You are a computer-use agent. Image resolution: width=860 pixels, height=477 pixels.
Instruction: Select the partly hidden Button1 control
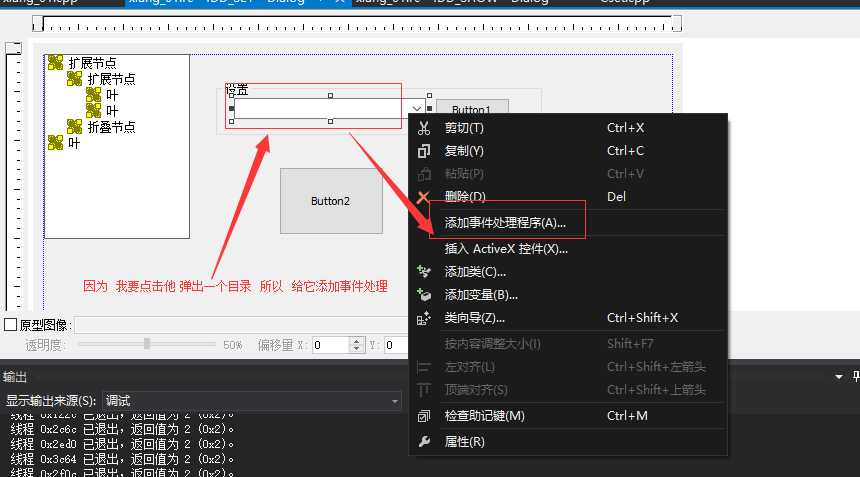(473, 106)
